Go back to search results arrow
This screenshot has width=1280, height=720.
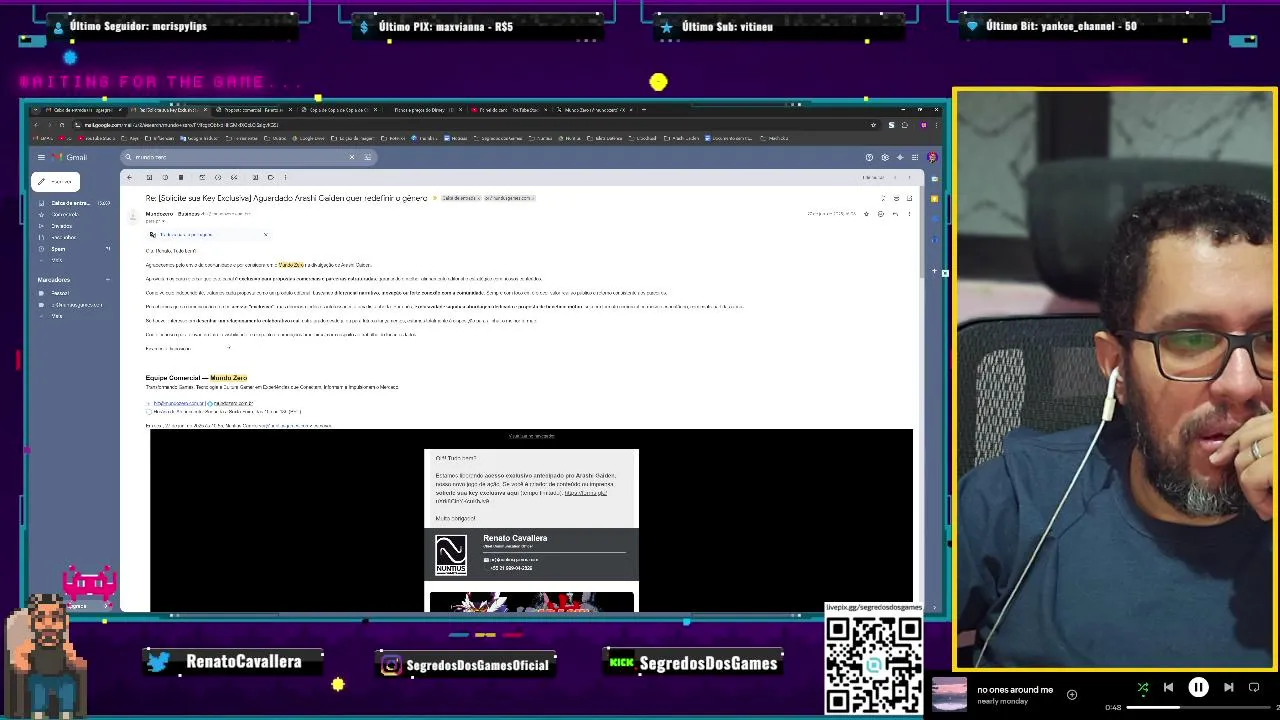129,177
